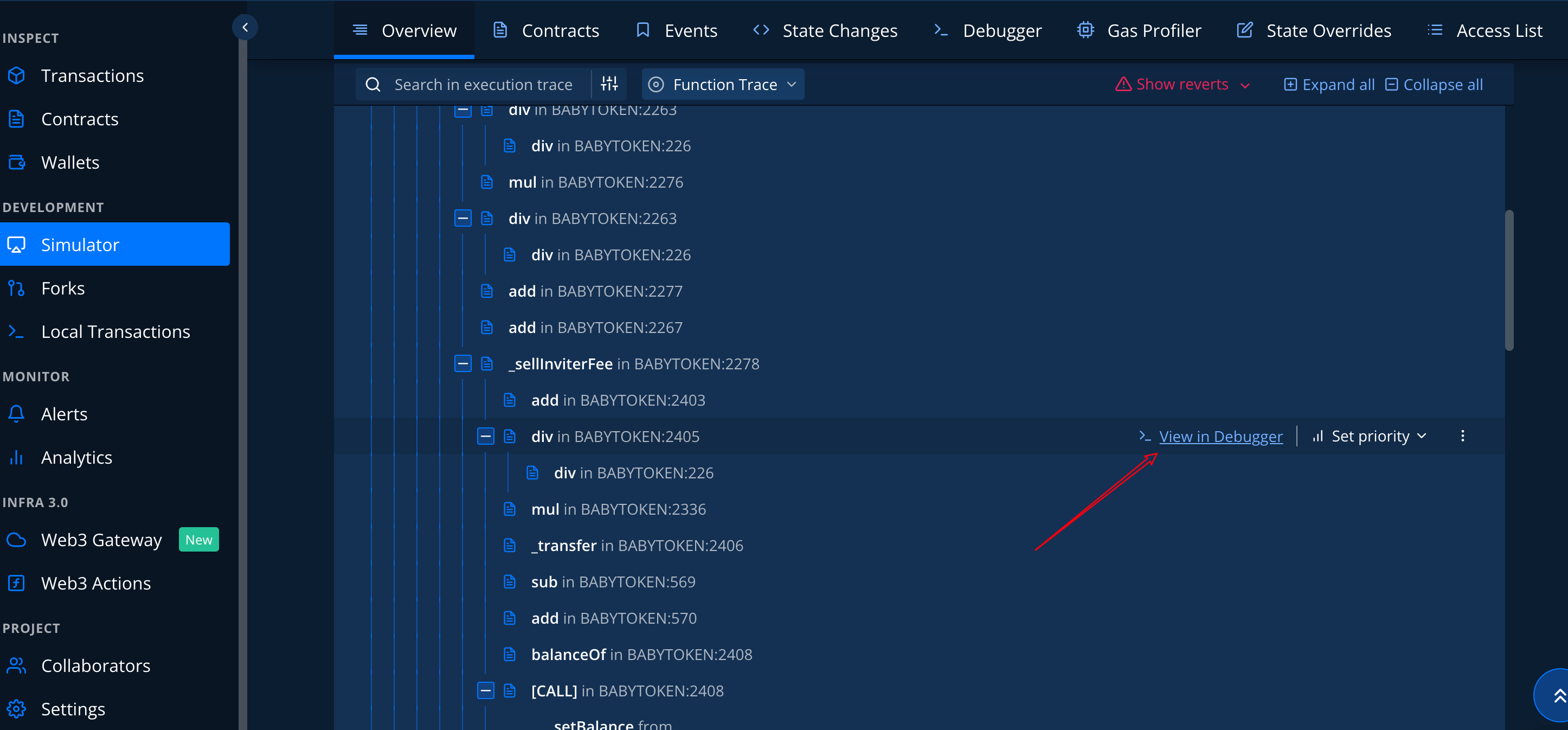Open Transactions in the sidebar

click(92, 75)
